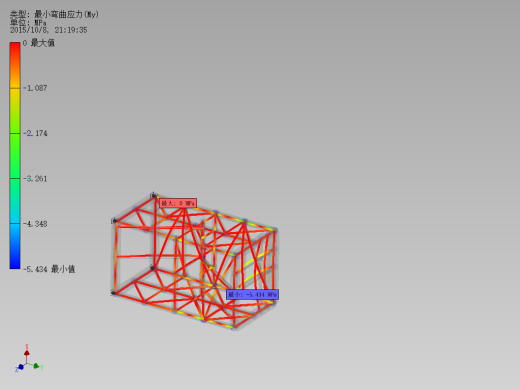520x390 pixels.
Task: Click the -5.434 最小值 legend label
Action: (49, 269)
